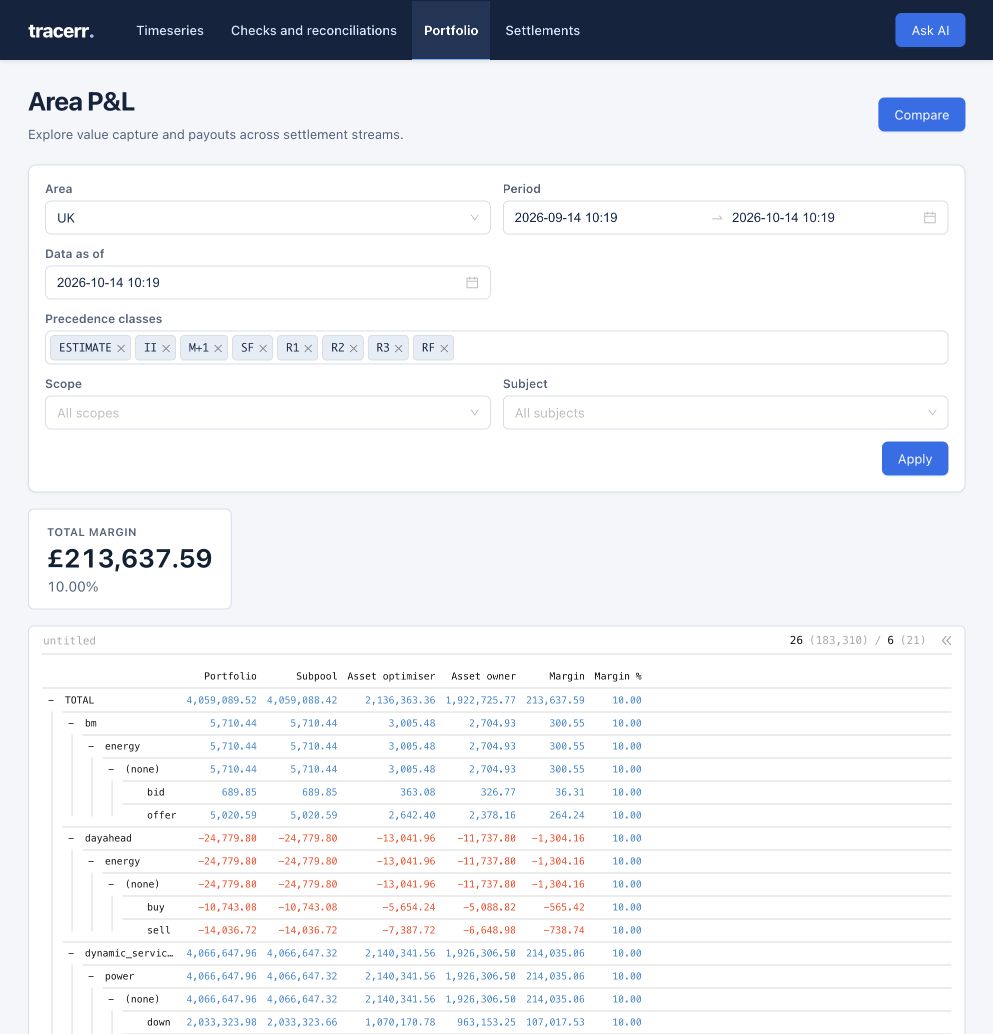This screenshot has width=993, height=1034.
Task: Click the Margin column header
Action: click(566, 677)
